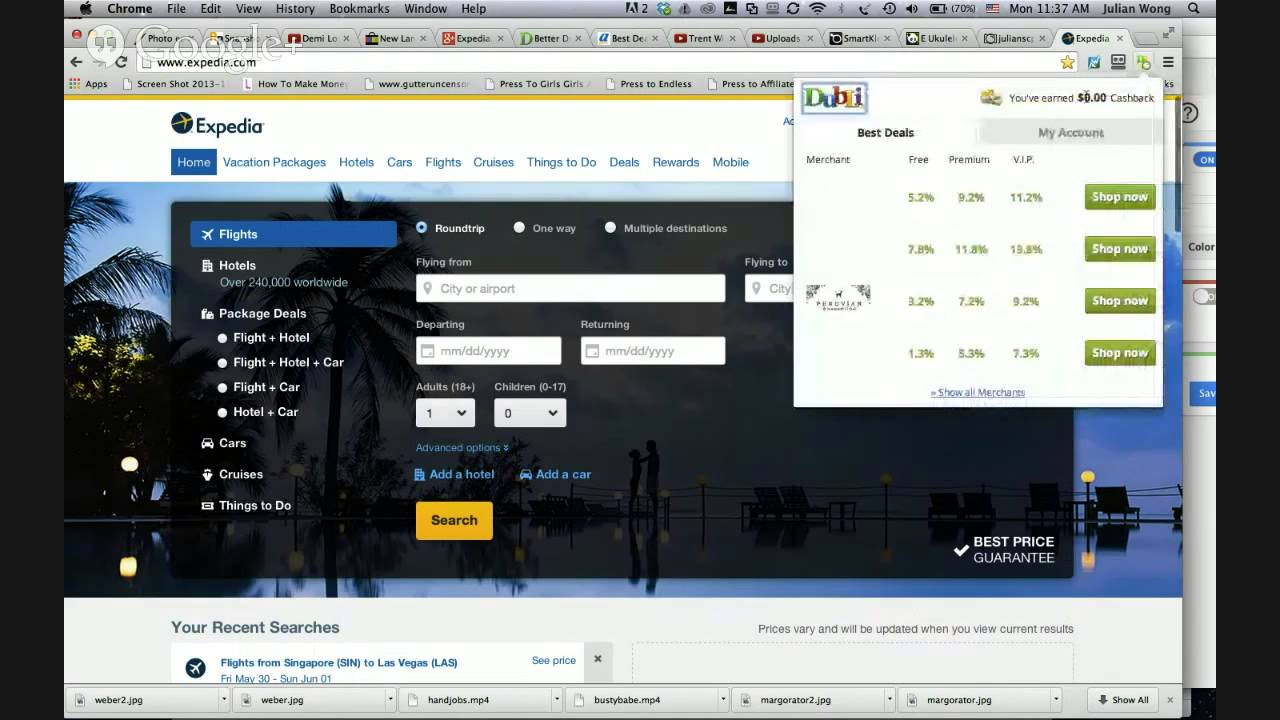Select the One way radio option

pyautogui.click(x=519, y=228)
